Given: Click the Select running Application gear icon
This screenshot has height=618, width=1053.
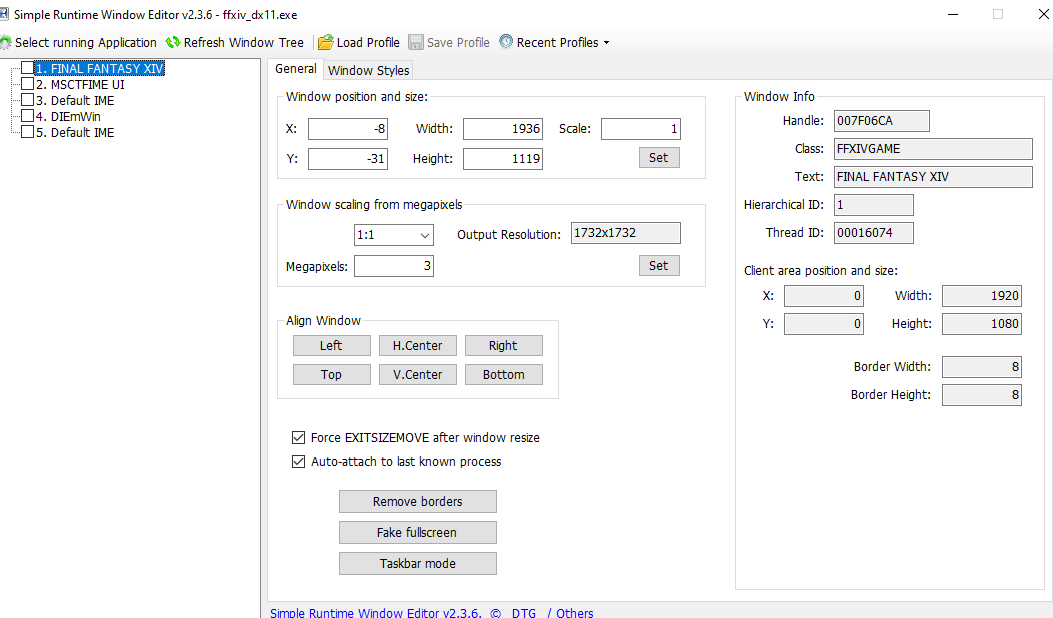Looking at the screenshot, I should pyautogui.click(x=5, y=42).
